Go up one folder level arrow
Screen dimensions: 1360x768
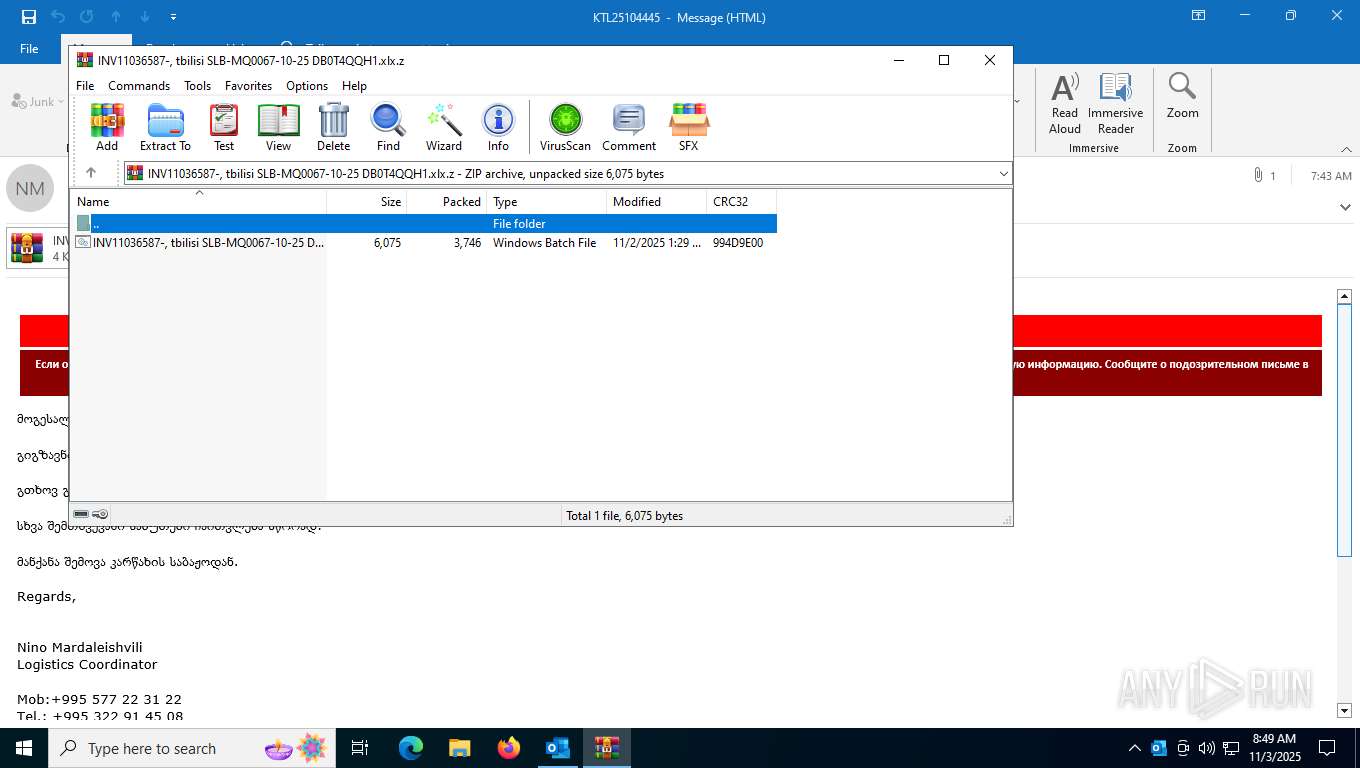click(91, 173)
